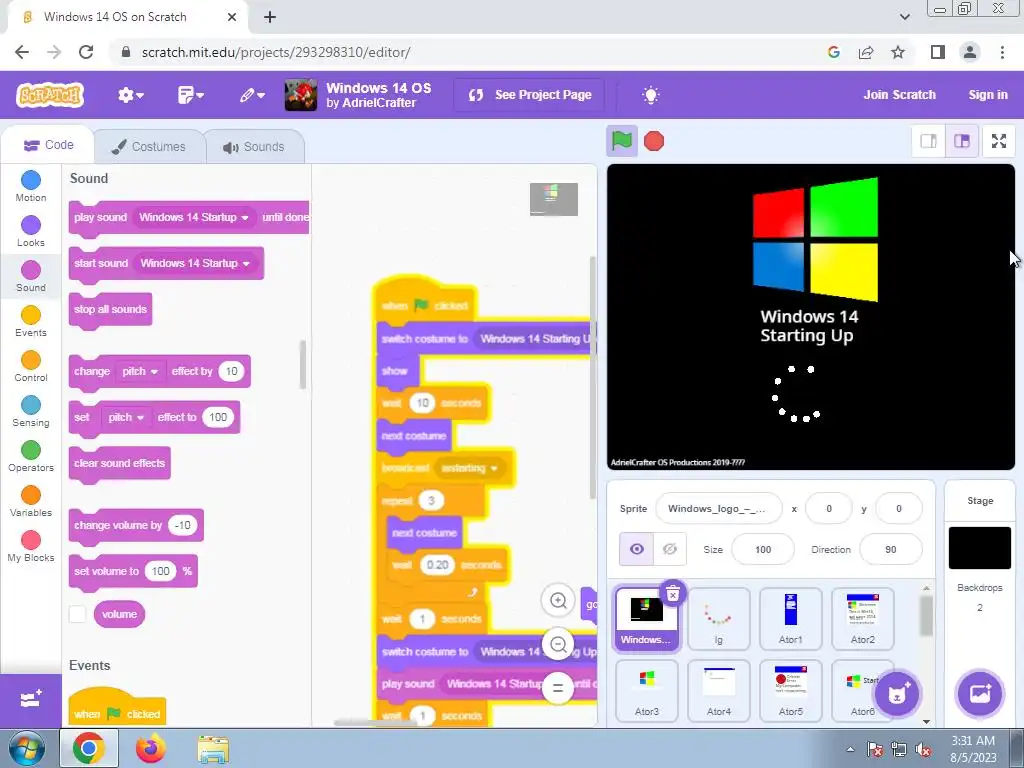The image size is (1024, 768).
Task: Switch to the Code tab
Action: coord(48,145)
